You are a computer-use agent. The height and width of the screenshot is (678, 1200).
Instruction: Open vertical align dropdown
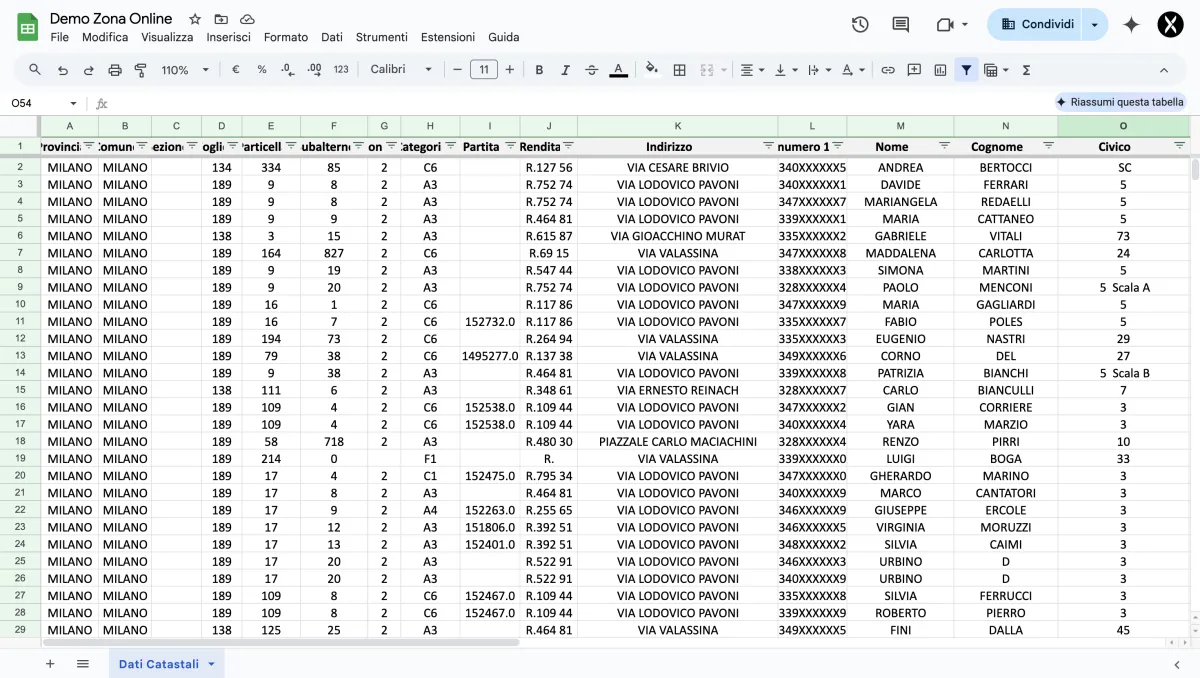786,70
